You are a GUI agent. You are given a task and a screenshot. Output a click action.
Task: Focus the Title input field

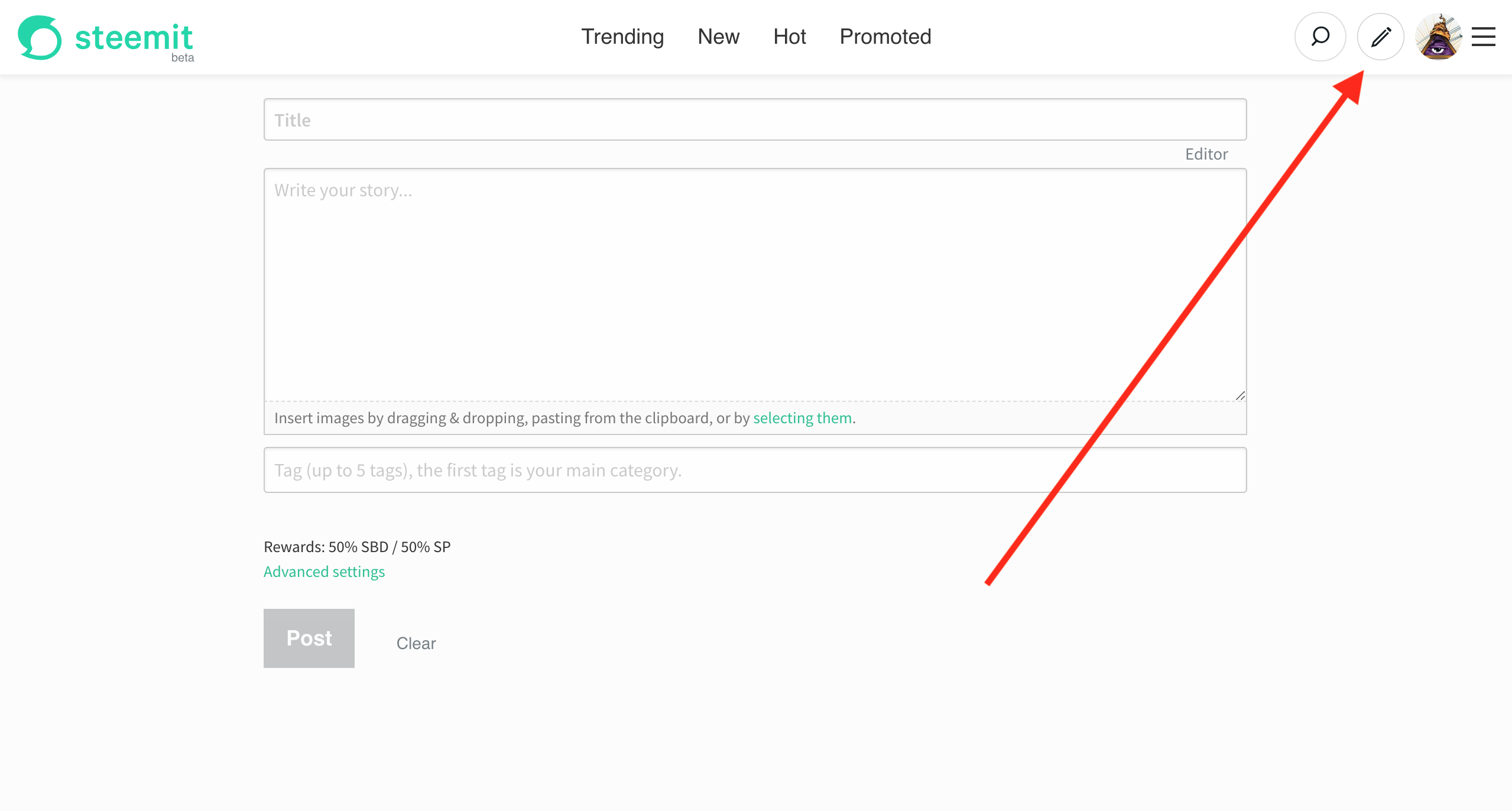click(755, 119)
